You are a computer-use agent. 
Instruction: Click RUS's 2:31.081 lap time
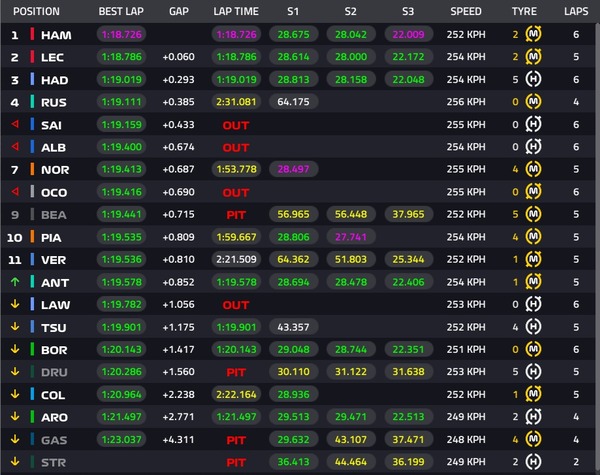[x=236, y=102]
